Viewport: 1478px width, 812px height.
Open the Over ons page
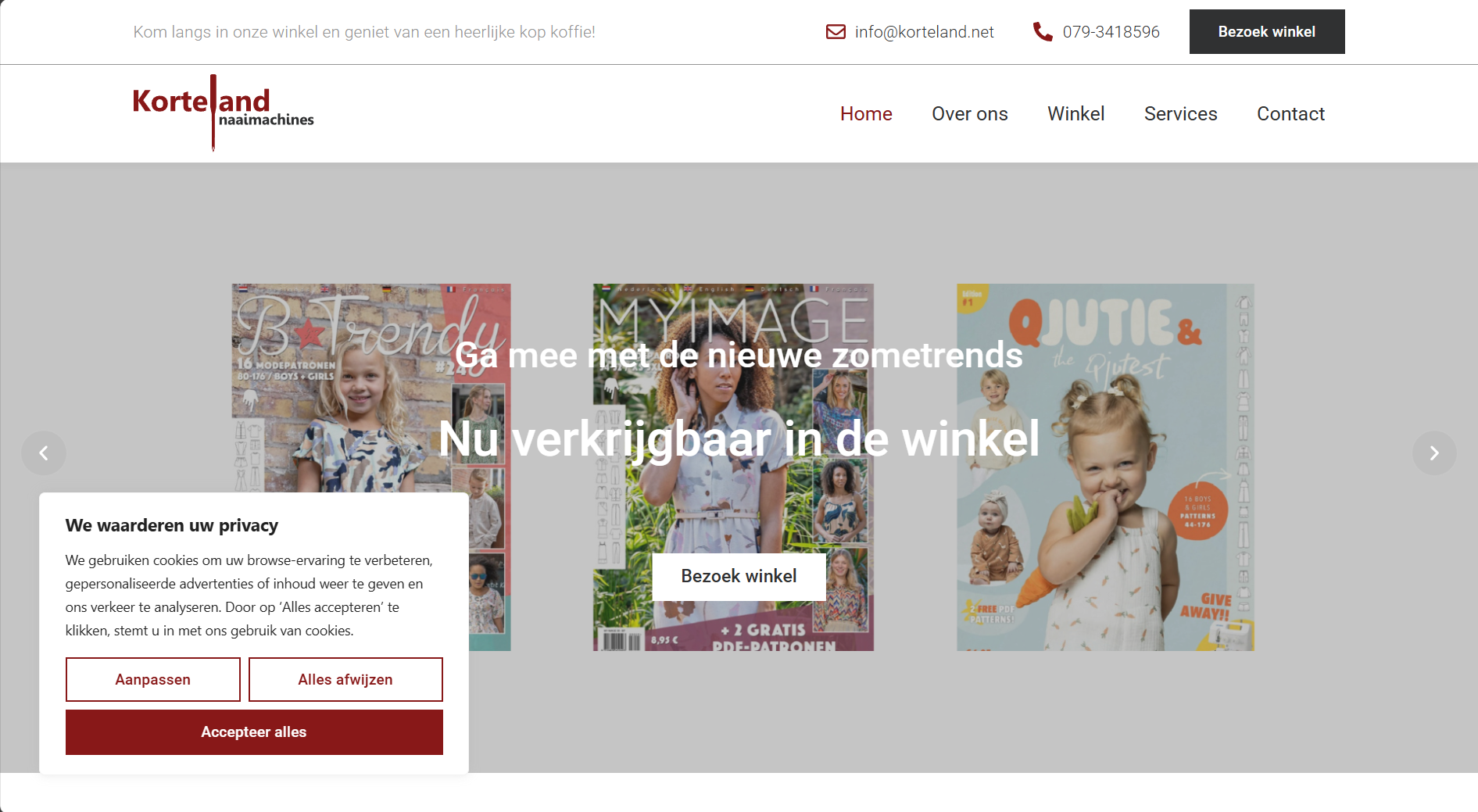[969, 114]
